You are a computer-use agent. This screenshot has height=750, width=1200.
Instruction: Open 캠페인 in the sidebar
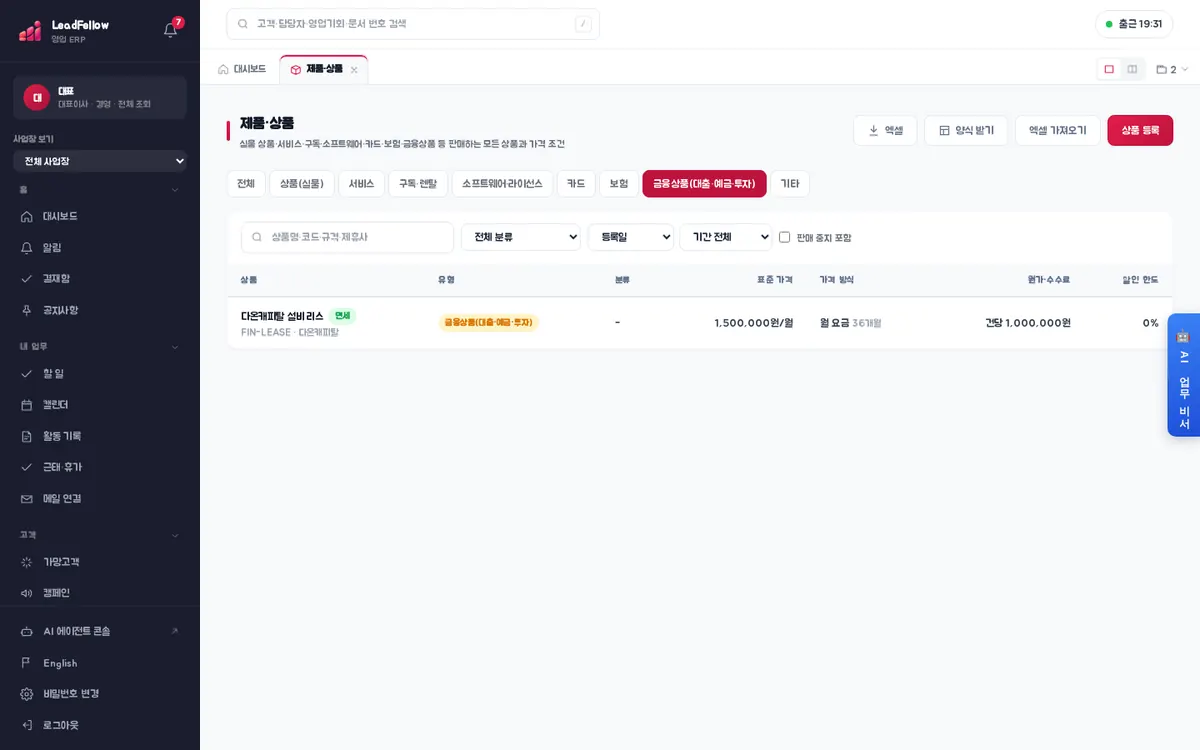100,593
